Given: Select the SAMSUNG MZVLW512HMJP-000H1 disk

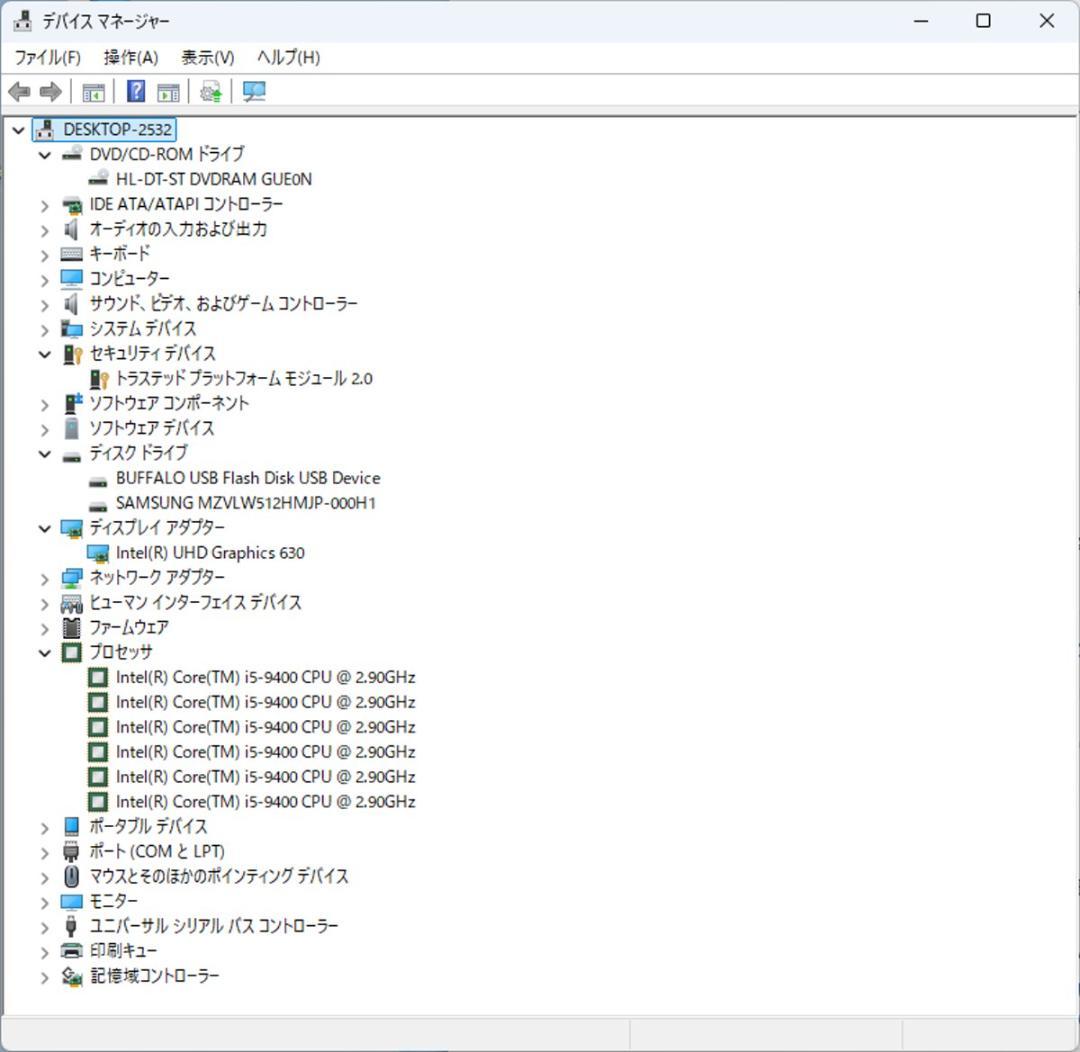Looking at the screenshot, I should (247, 503).
